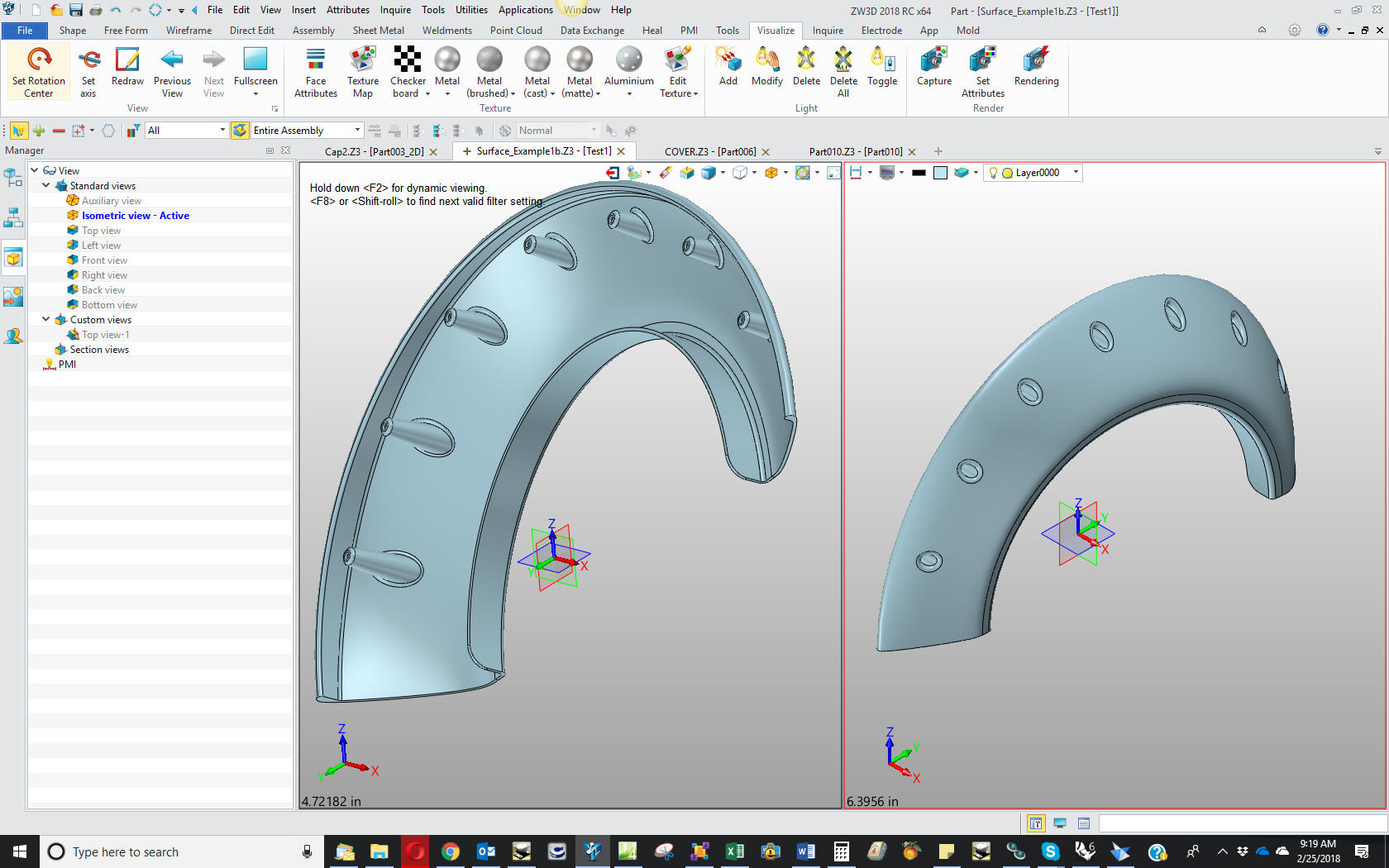
Task: Switch to Fullscreen display
Action: (255, 67)
